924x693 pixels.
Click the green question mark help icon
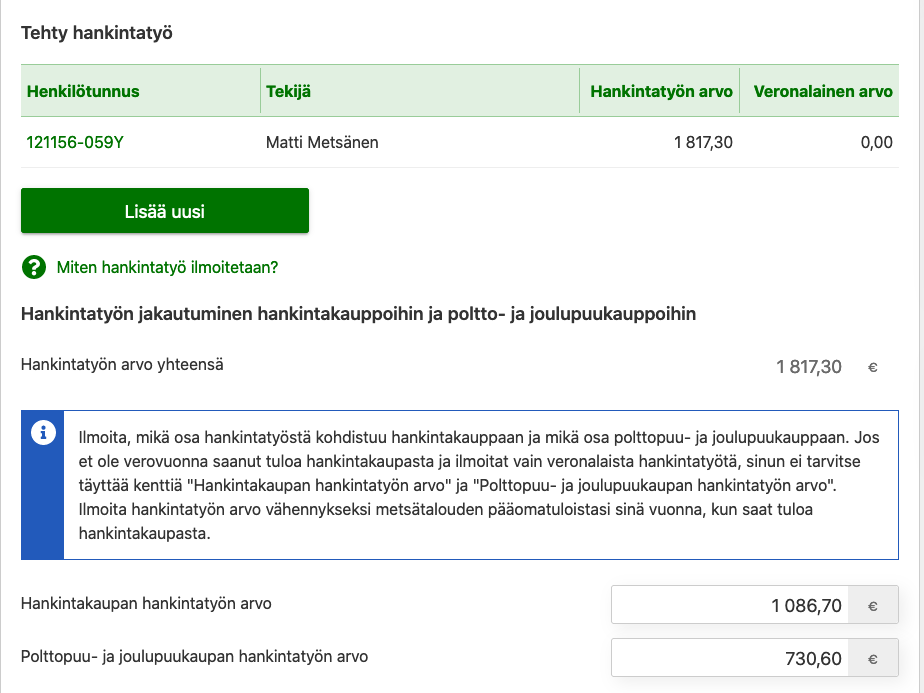34,267
